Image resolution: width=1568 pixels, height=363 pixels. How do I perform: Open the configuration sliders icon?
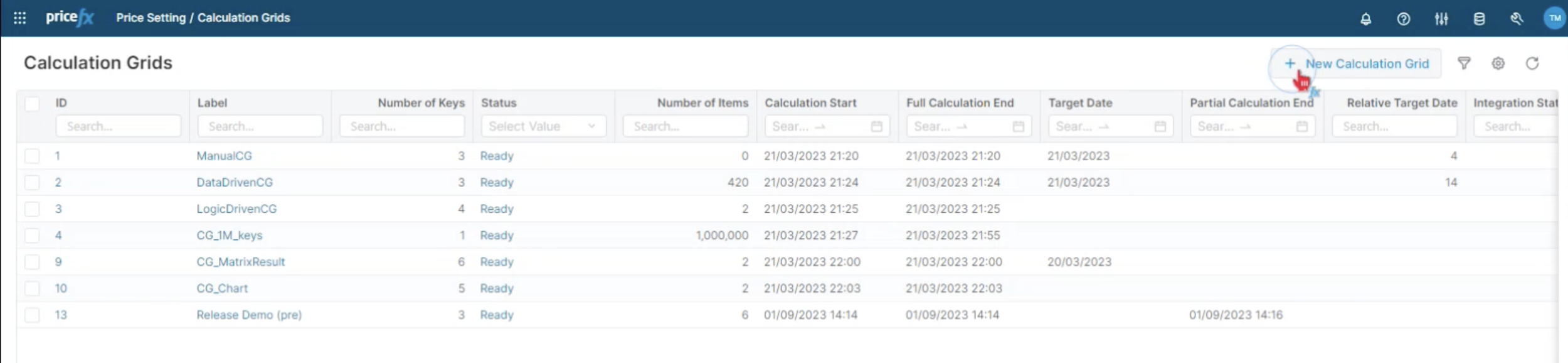coord(1441,19)
